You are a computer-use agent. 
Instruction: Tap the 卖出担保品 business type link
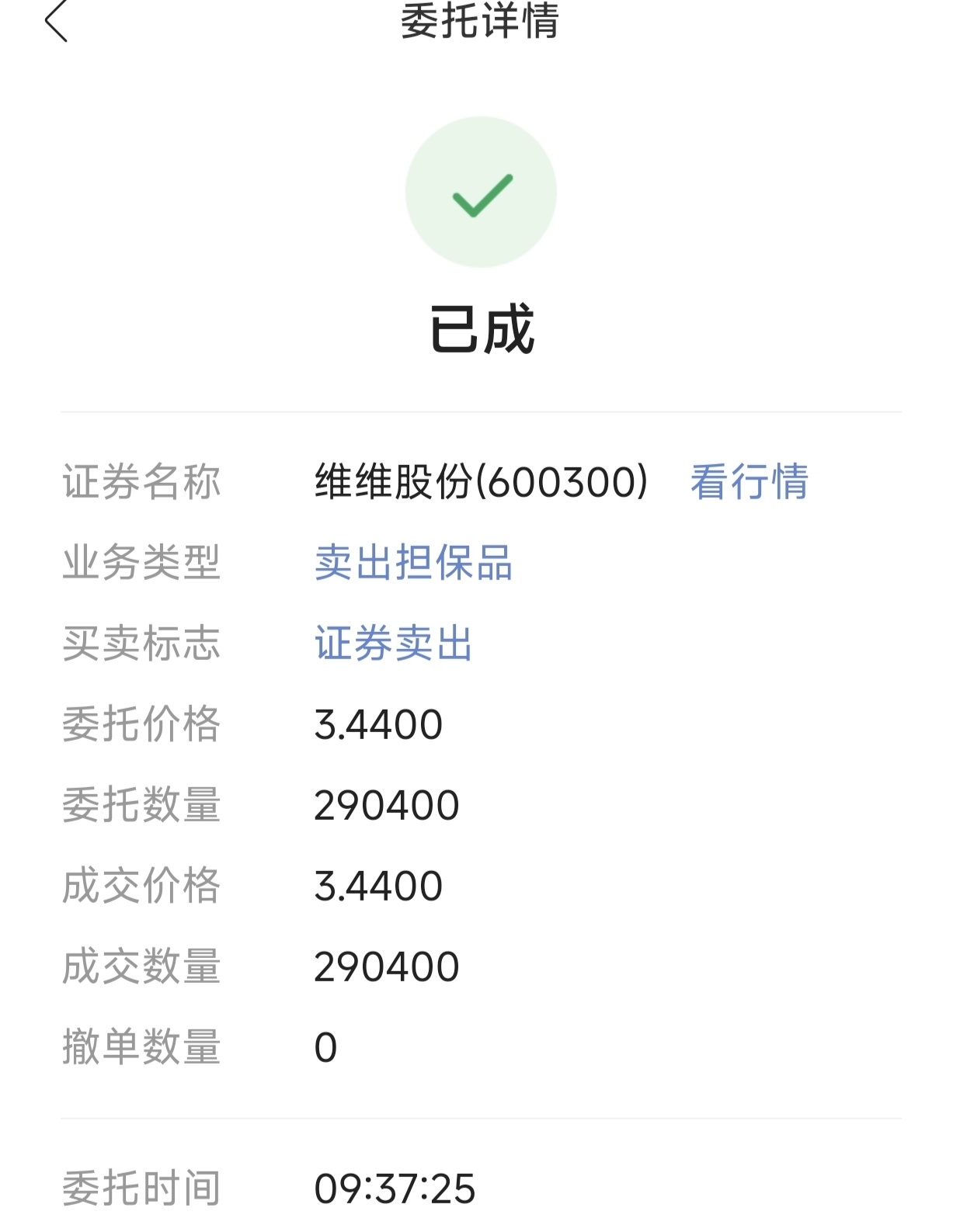[x=413, y=562]
